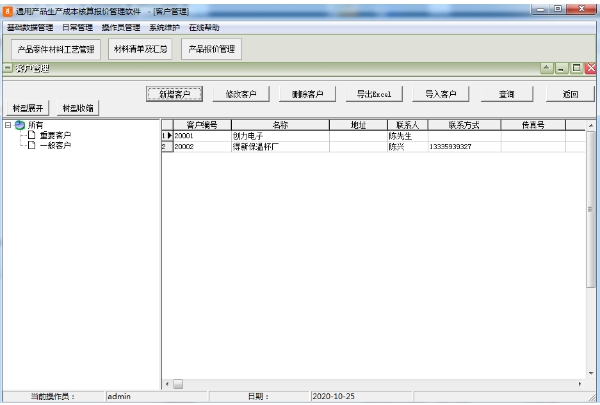This screenshot has height=405, width=600.
Task: Export the list with 导出Excel button
Action: [374, 94]
